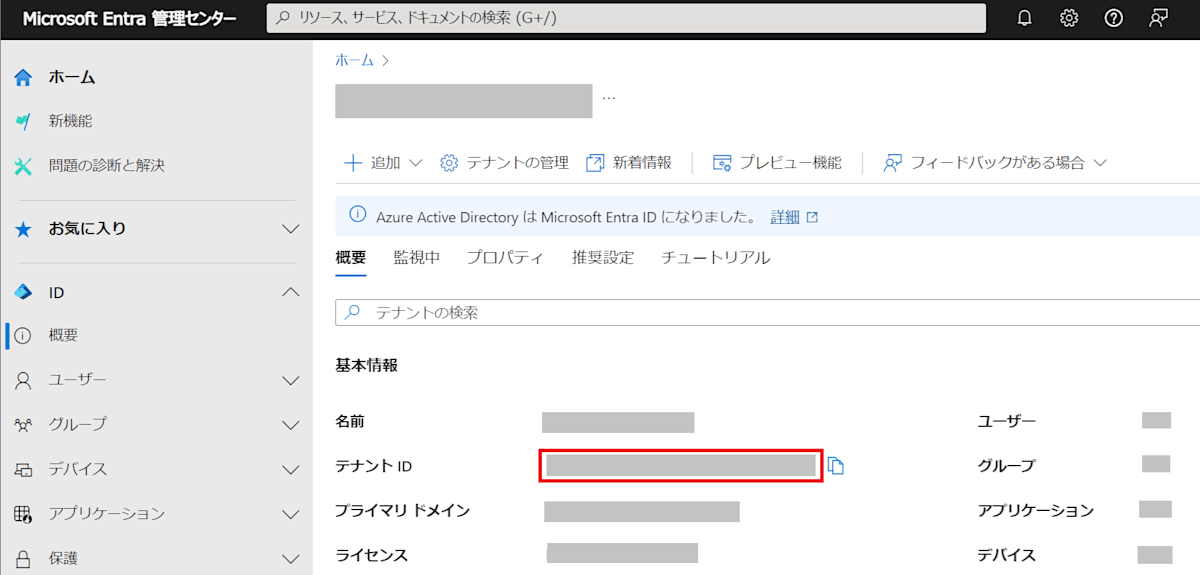Click the プレビュー機能 icon in toolbar

click(x=722, y=163)
